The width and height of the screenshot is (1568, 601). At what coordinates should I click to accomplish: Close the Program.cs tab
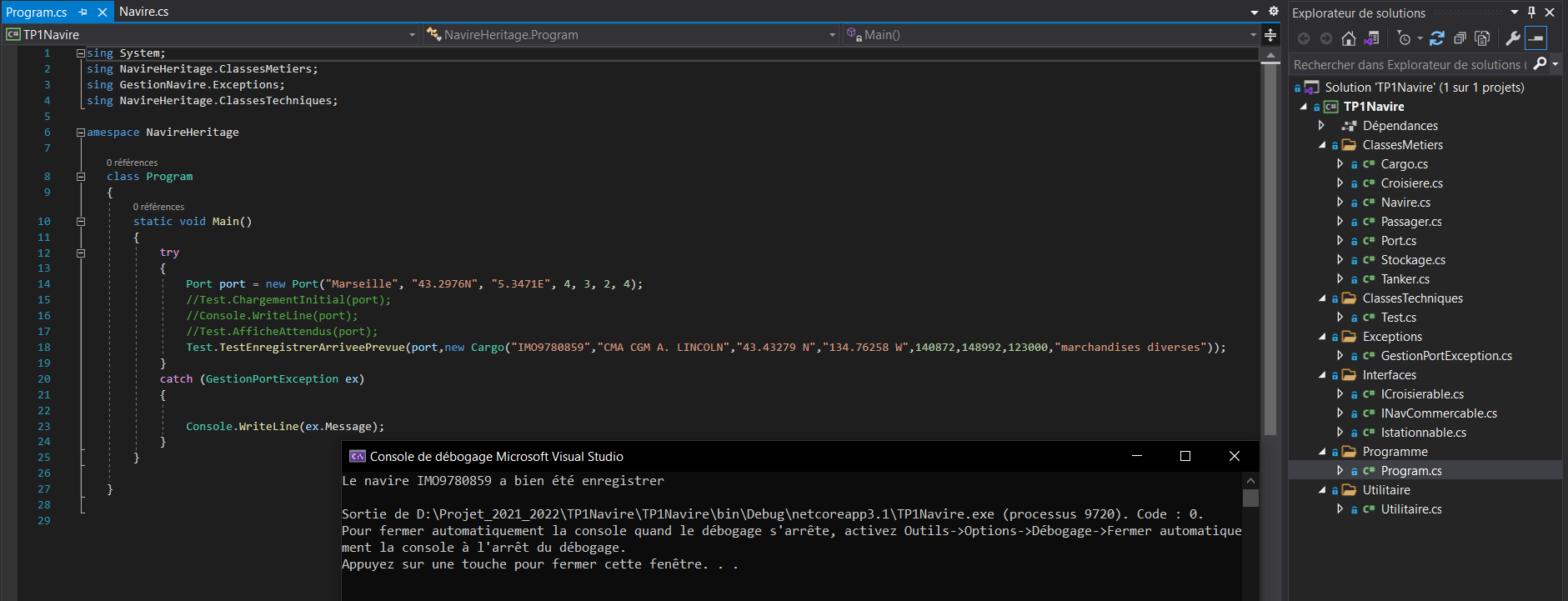point(102,12)
